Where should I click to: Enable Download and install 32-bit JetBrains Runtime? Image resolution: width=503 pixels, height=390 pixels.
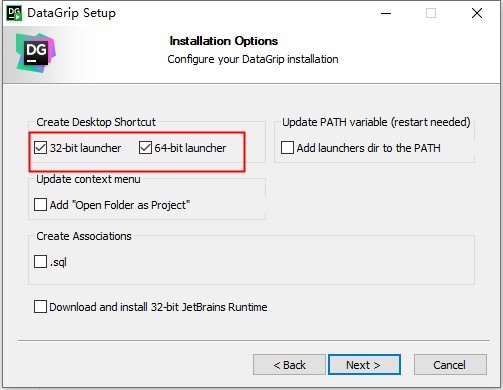[40, 307]
